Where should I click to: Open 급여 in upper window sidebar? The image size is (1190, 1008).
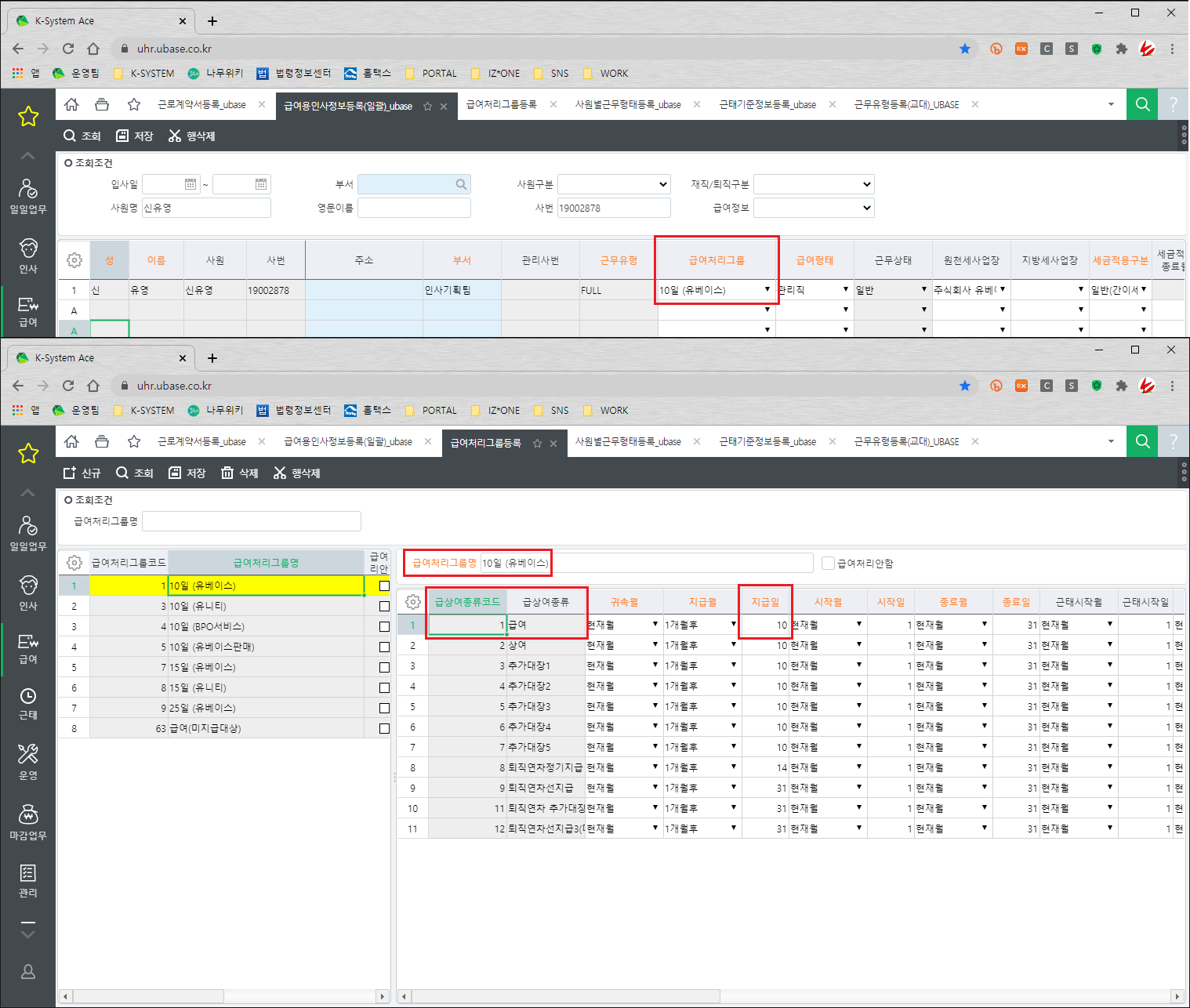tap(28, 310)
